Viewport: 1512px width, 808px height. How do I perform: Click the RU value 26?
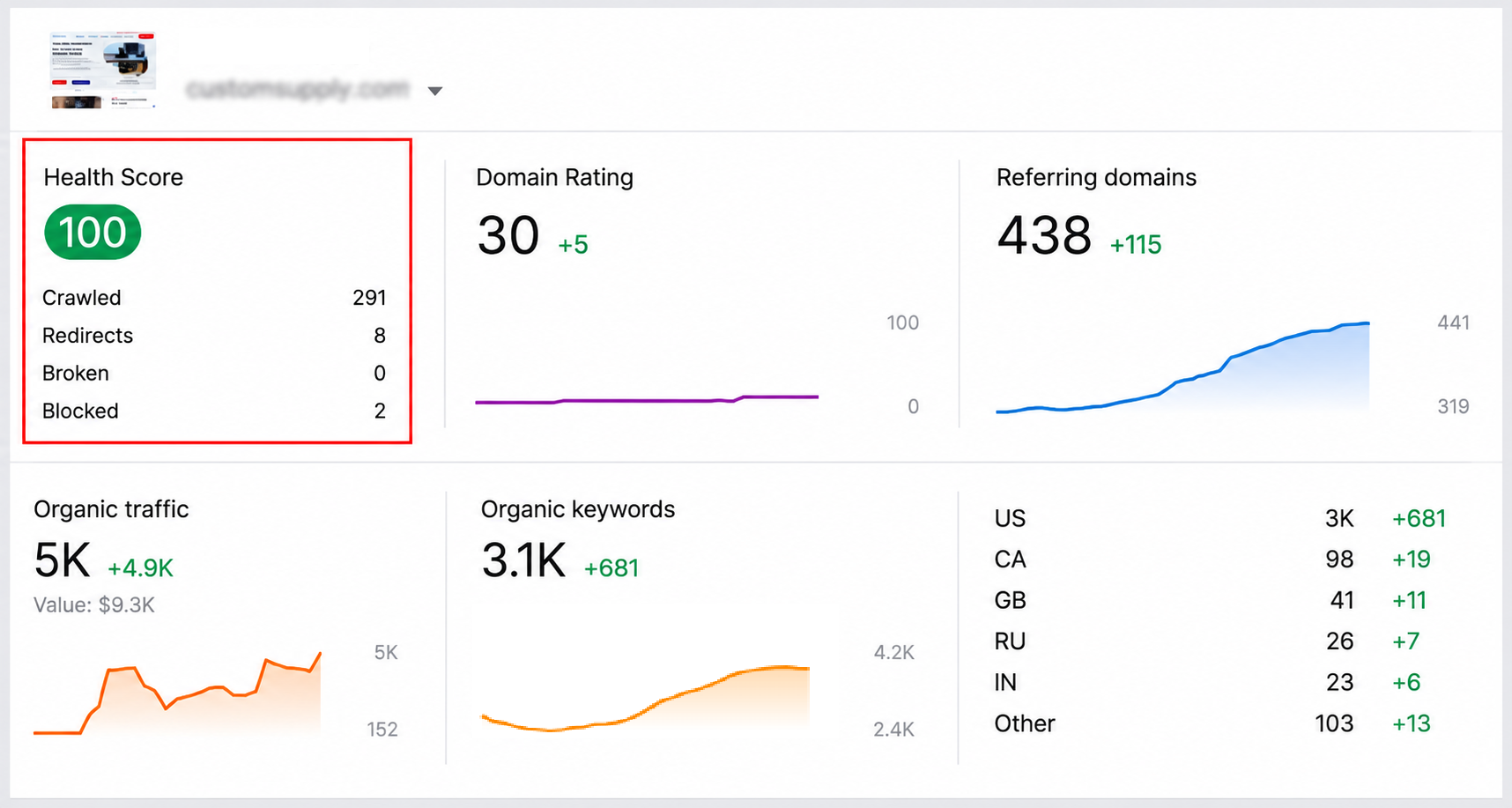[x=1340, y=641]
